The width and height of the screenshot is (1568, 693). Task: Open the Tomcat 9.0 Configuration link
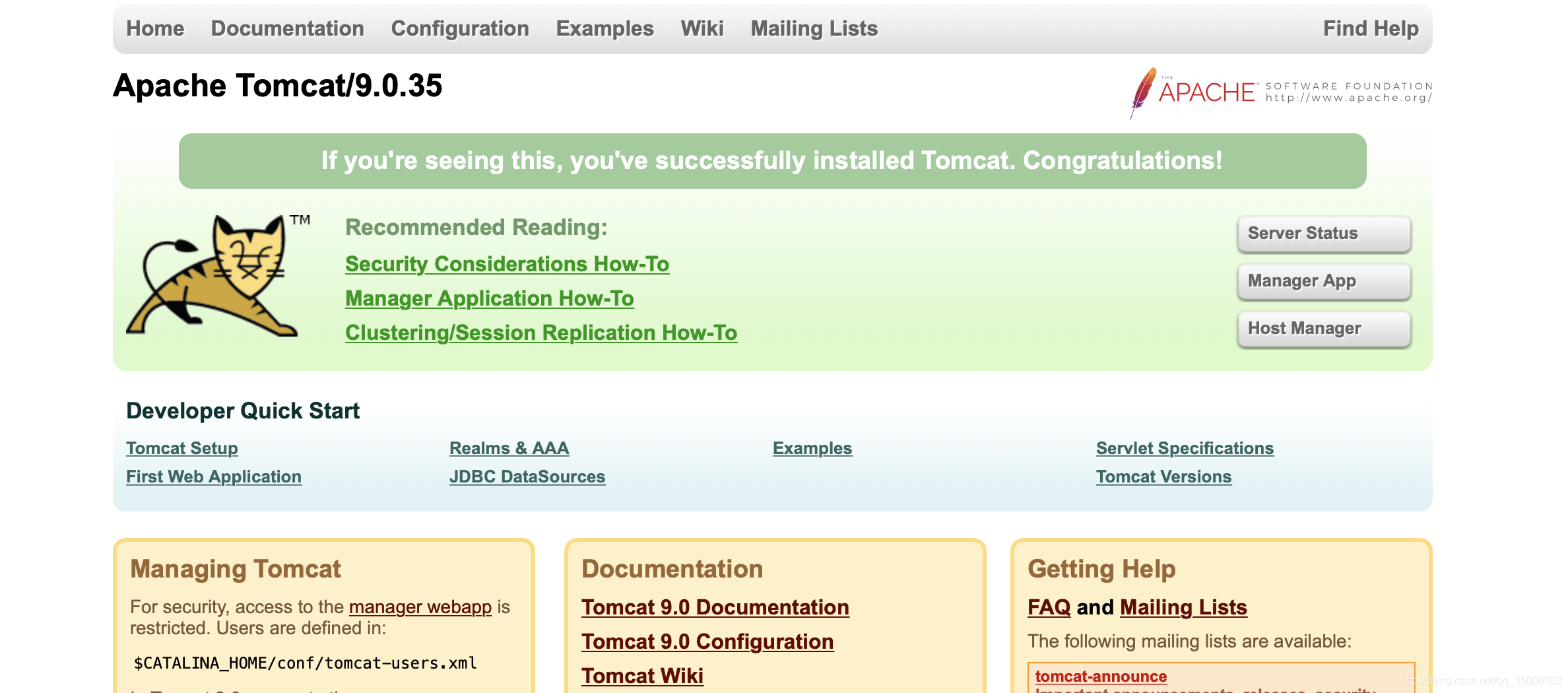(707, 642)
